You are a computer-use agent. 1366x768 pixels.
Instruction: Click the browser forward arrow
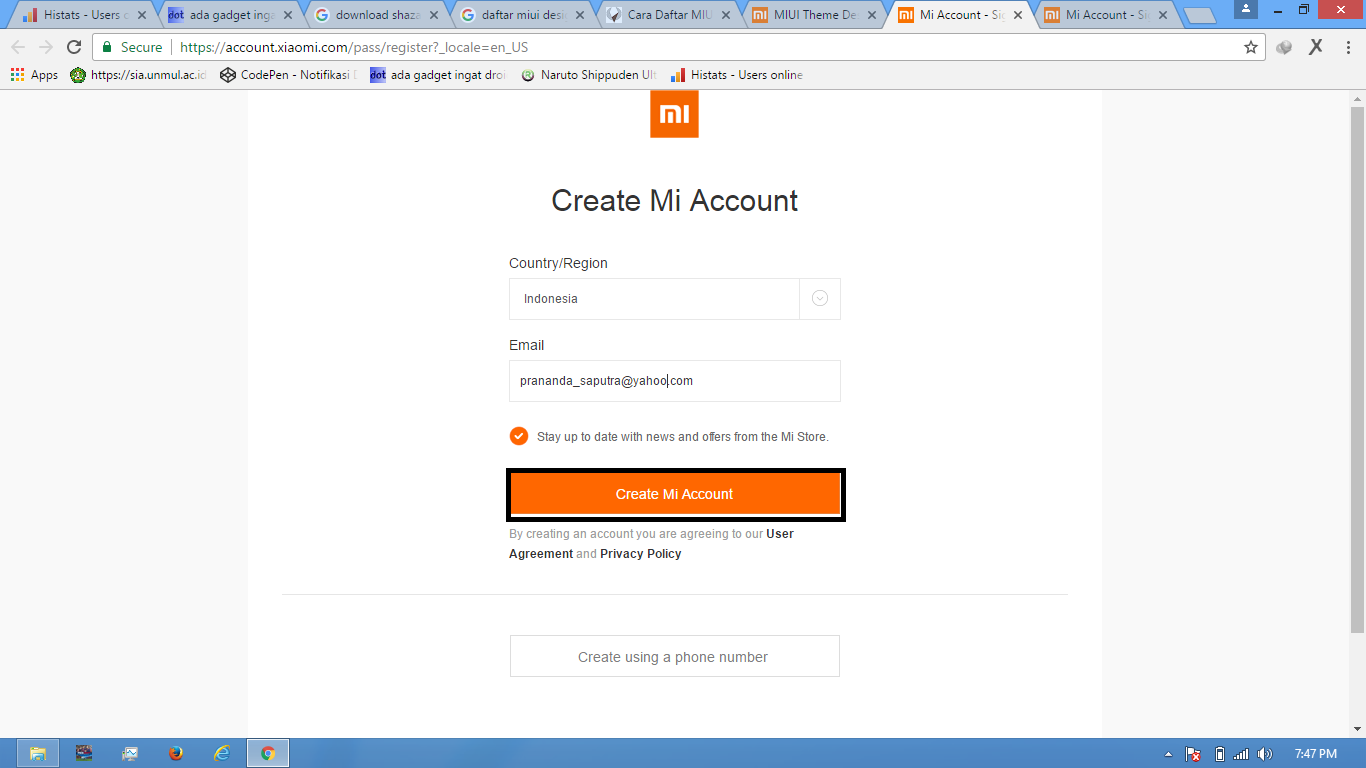click(x=46, y=47)
